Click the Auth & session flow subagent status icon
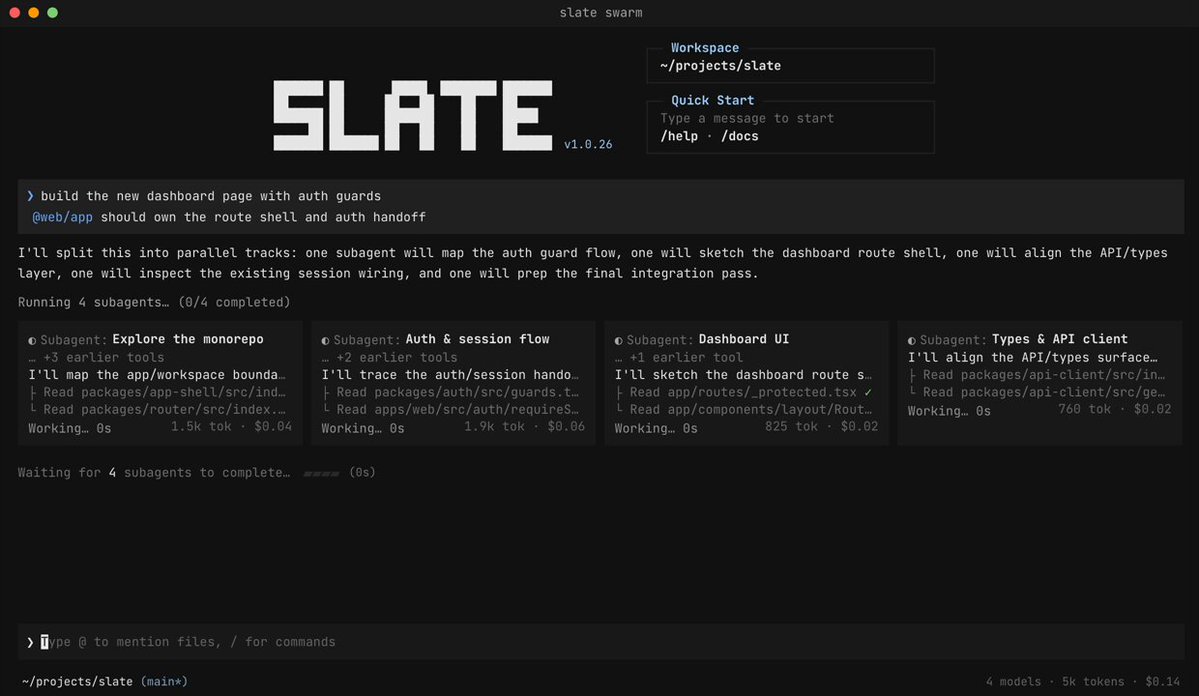1199x696 pixels. click(x=325, y=340)
